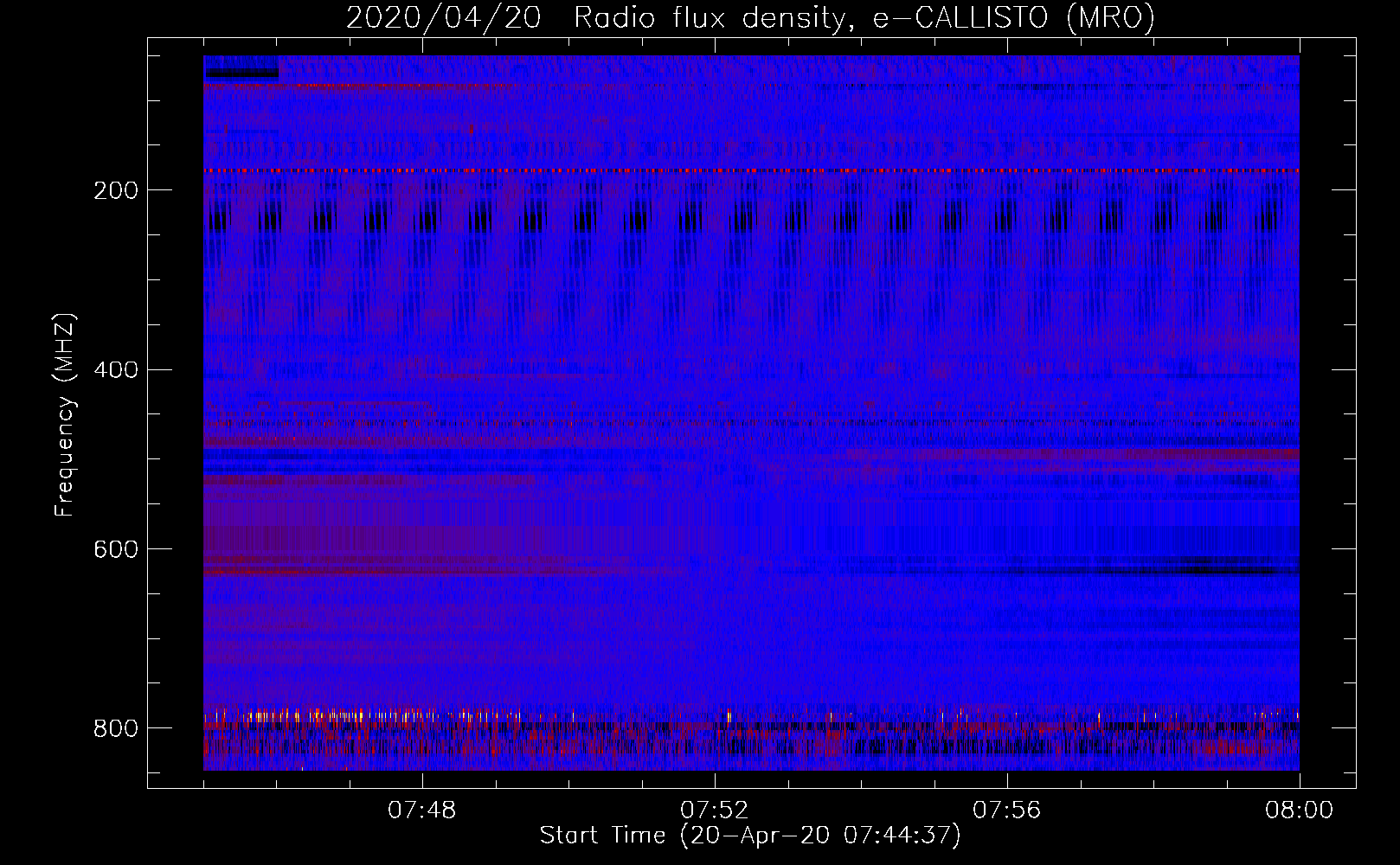The height and width of the screenshot is (865, 1400).
Task: Click the 'Frequency (MHZ)' axis label
Action: (64, 414)
